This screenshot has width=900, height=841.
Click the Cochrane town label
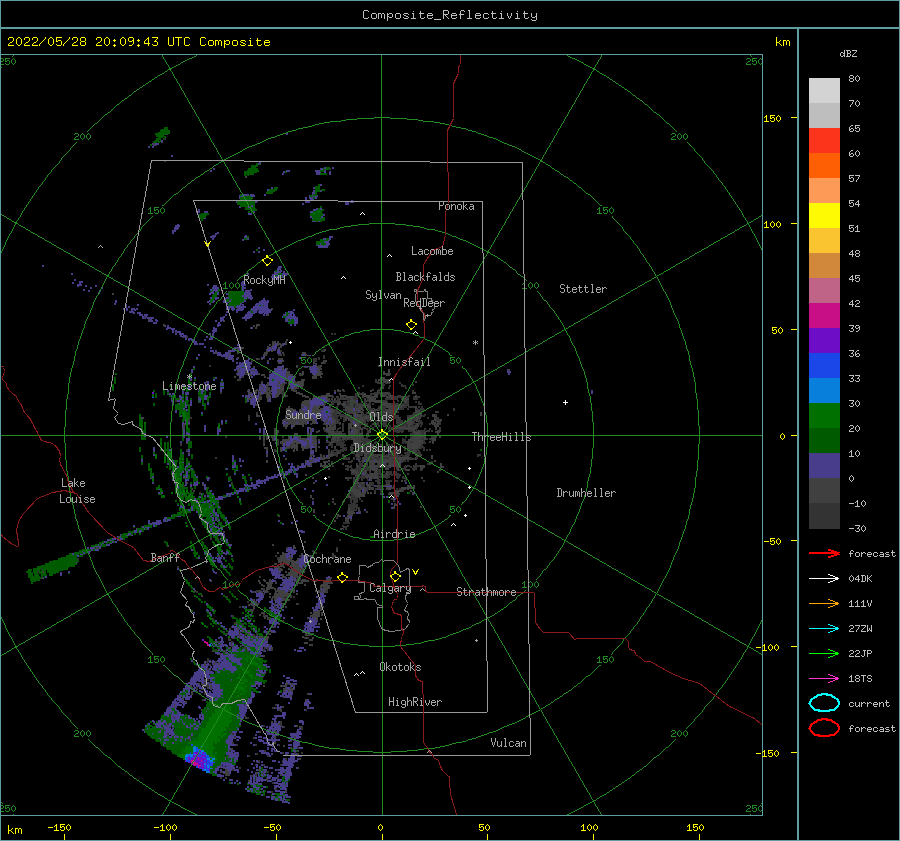click(x=327, y=559)
